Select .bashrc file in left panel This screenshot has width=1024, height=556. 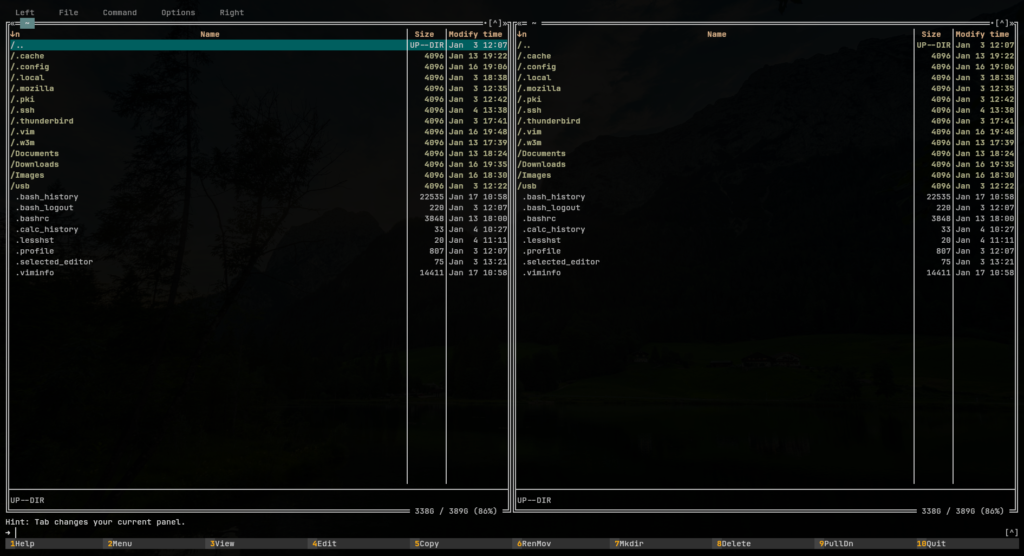click(259, 219)
